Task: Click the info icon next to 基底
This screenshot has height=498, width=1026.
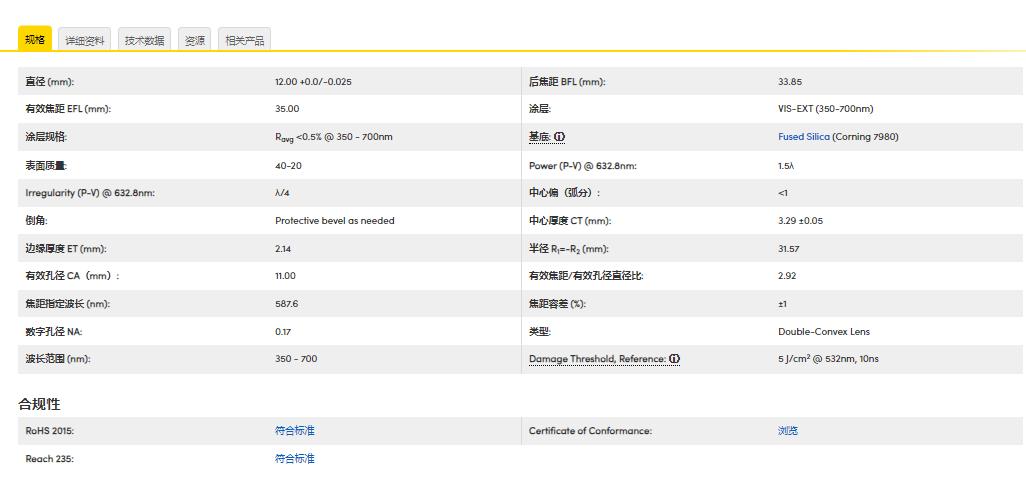Action: click(x=560, y=137)
